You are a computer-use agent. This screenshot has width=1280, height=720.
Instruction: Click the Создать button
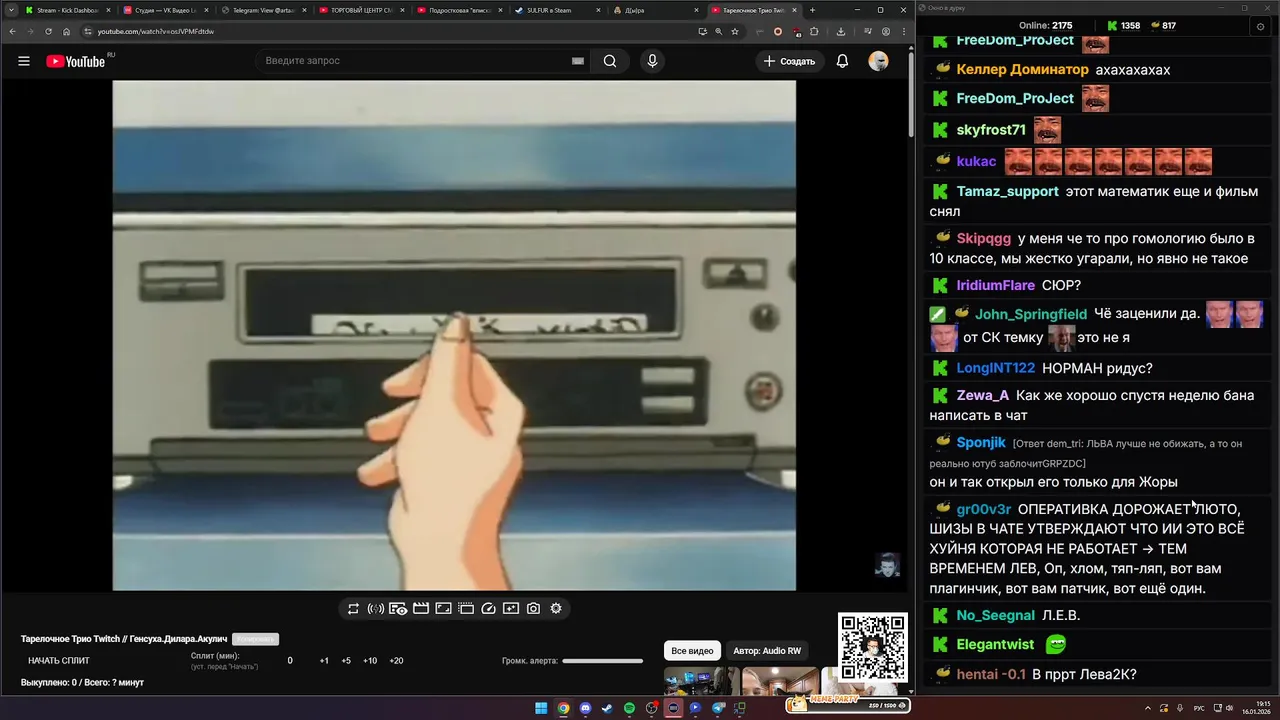789,61
